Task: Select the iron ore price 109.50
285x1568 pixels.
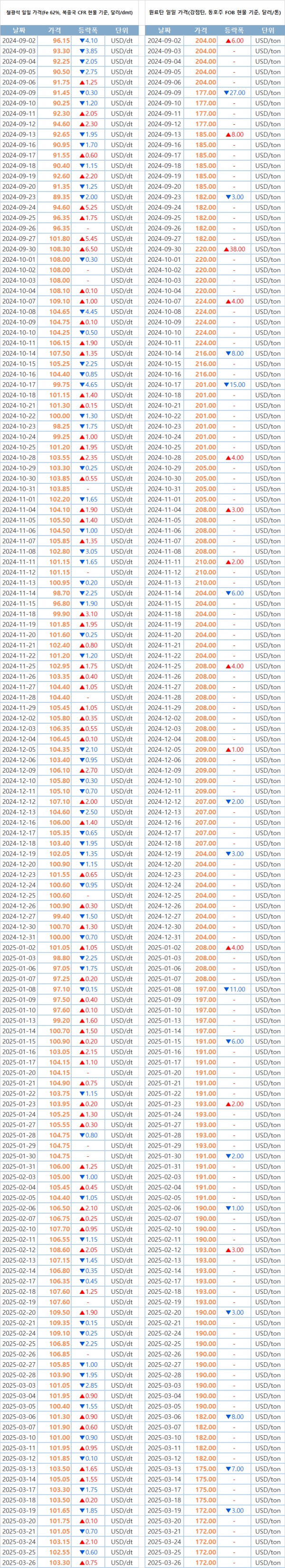Action: click(x=60, y=1312)
